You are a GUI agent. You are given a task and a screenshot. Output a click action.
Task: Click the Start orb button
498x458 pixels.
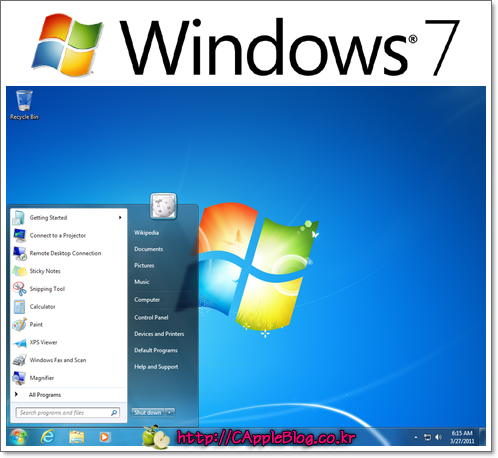point(18,436)
